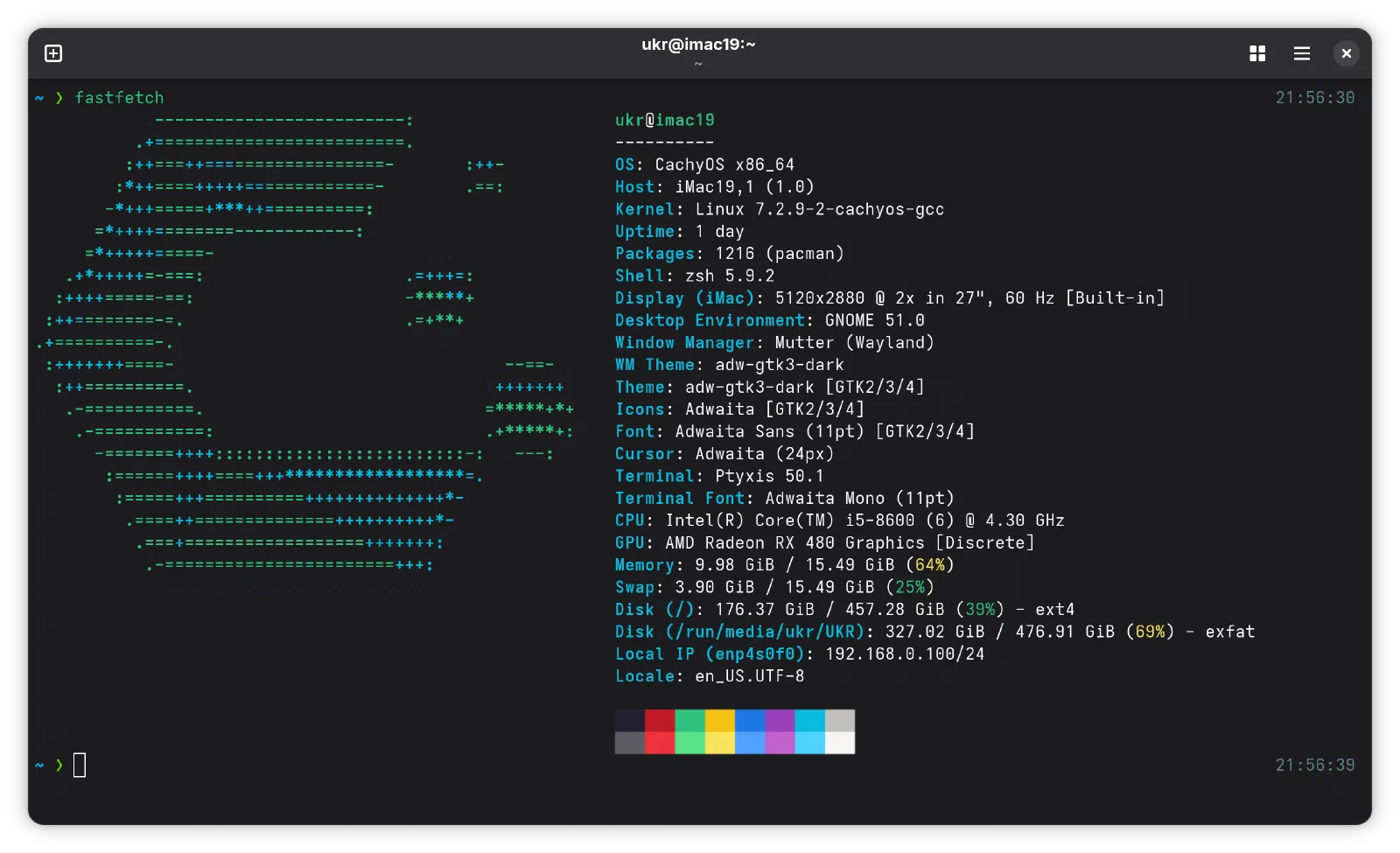Click the Terminal Font Adwaita Mono line
1400x853 pixels.
tap(785, 499)
